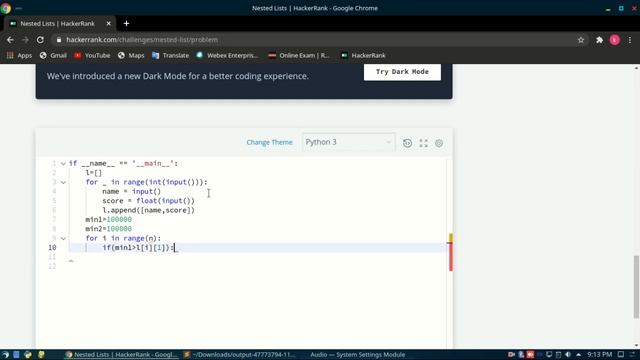This screenshot has height=360, width=640.
Task: Click the Try Dark Mode button
Action: click(x=402, y=72)
